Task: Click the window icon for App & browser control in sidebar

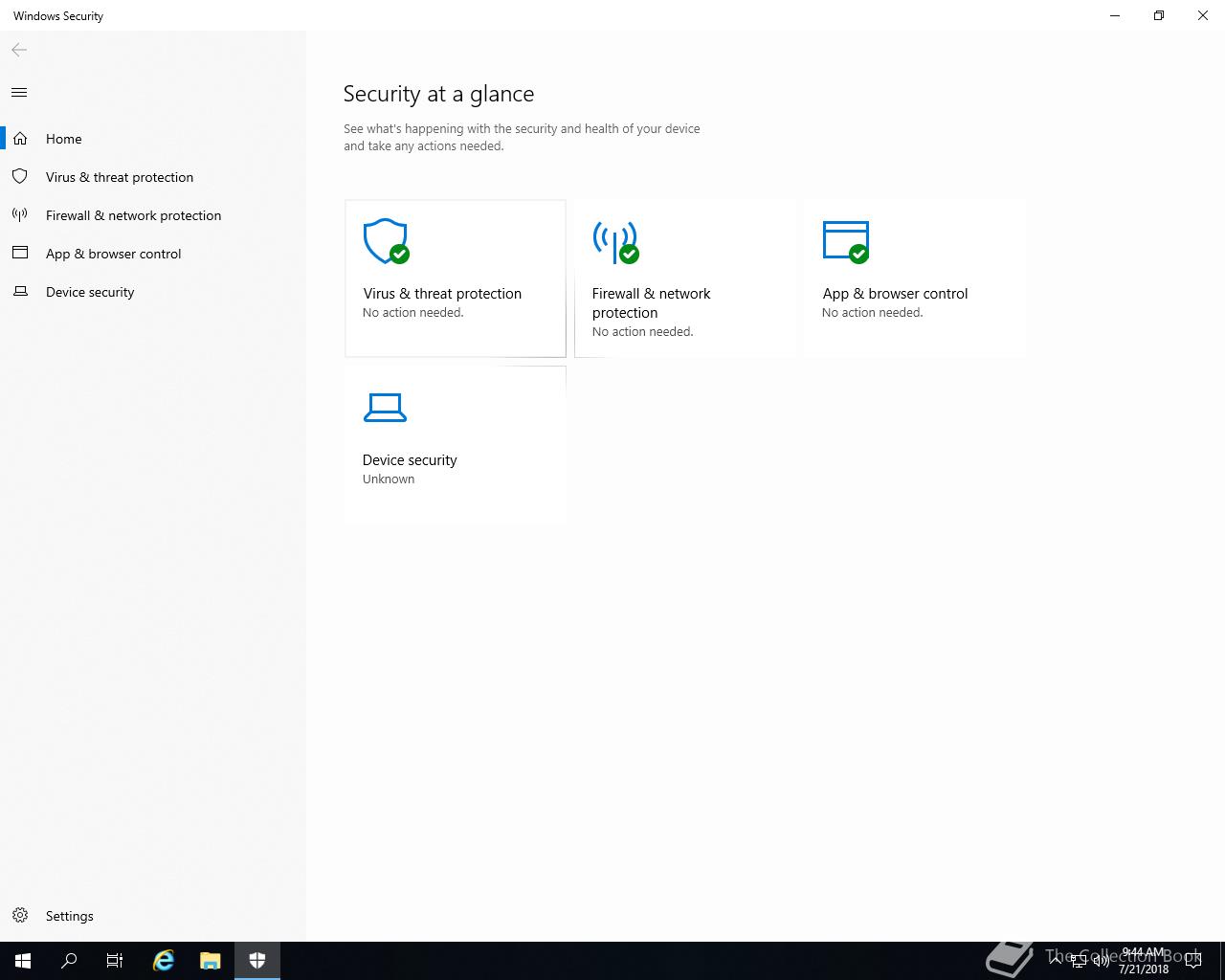Action: coord(20,254)
